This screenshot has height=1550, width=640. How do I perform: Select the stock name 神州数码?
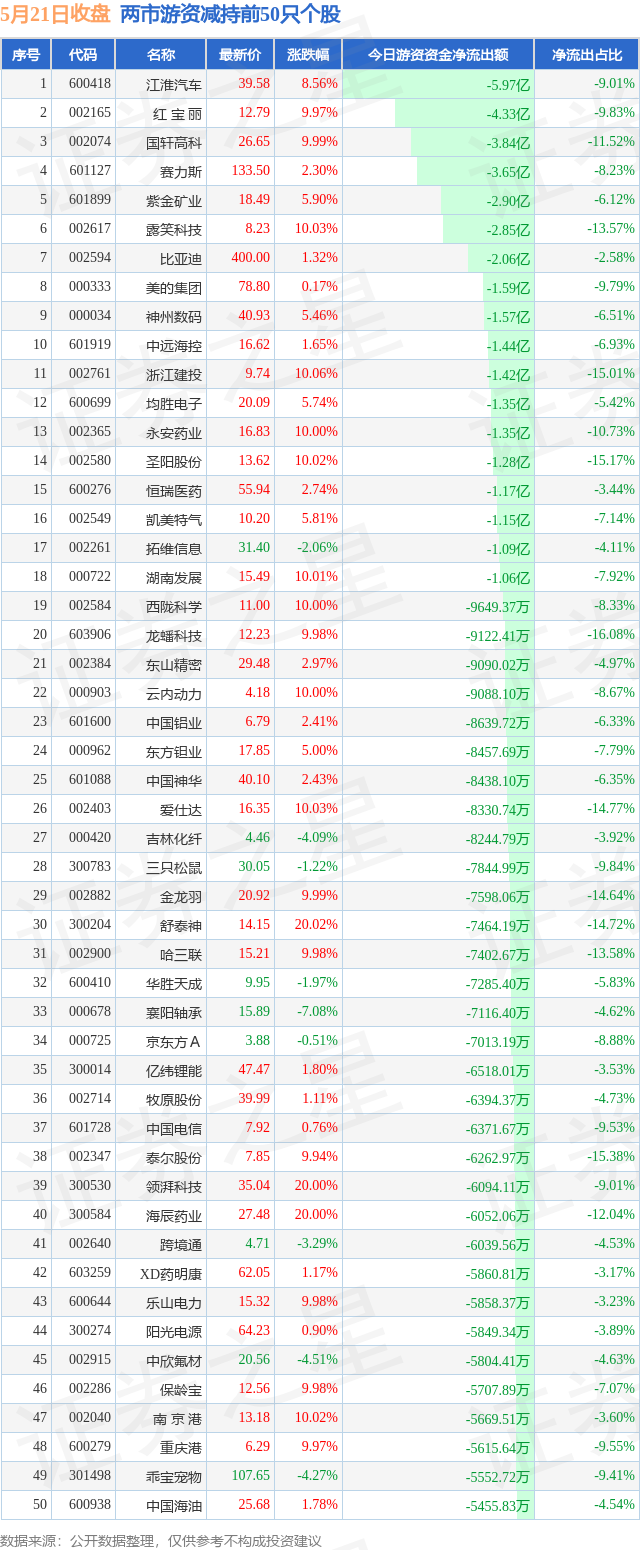point(174,316)
